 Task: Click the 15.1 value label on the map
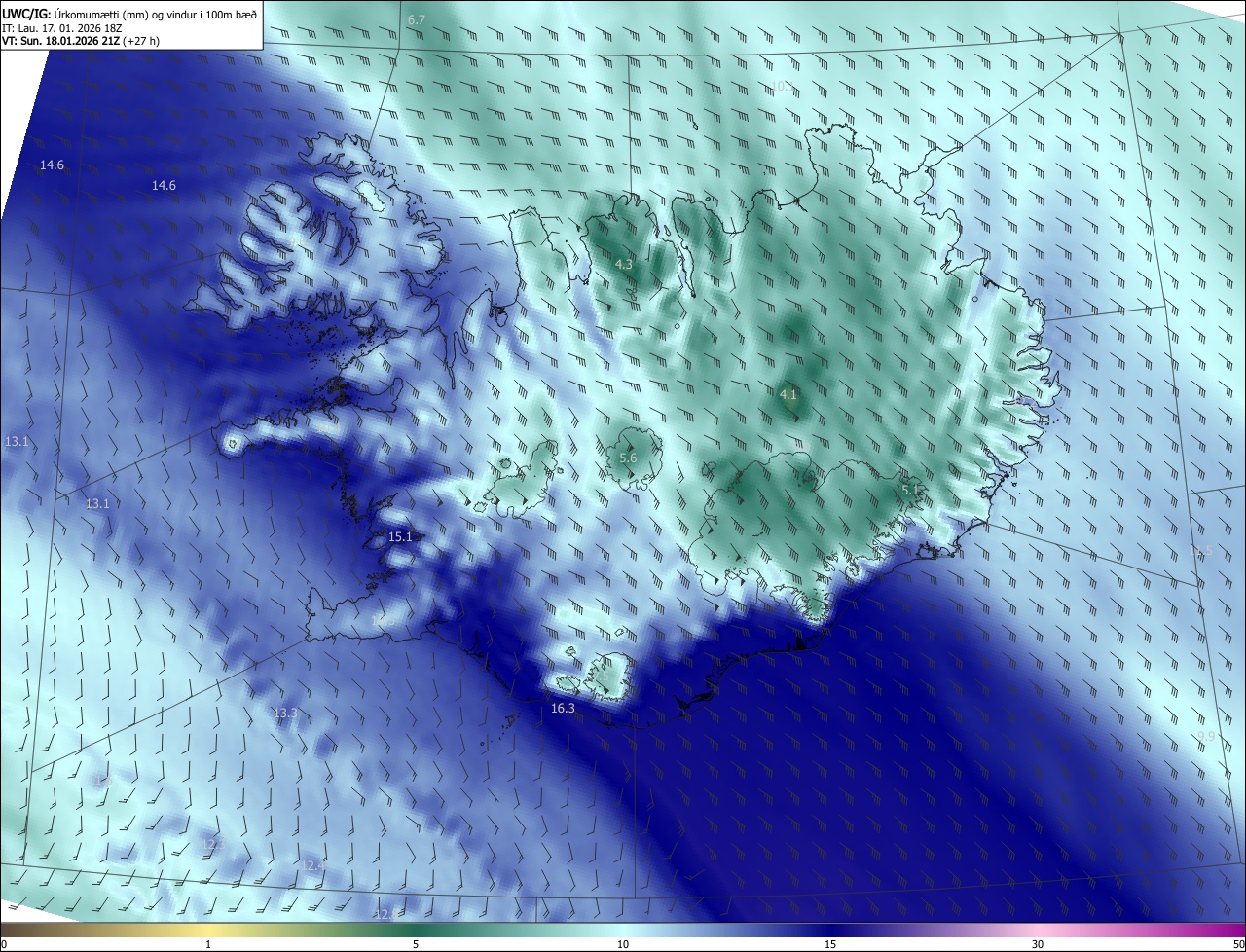[x=400, y=536]
